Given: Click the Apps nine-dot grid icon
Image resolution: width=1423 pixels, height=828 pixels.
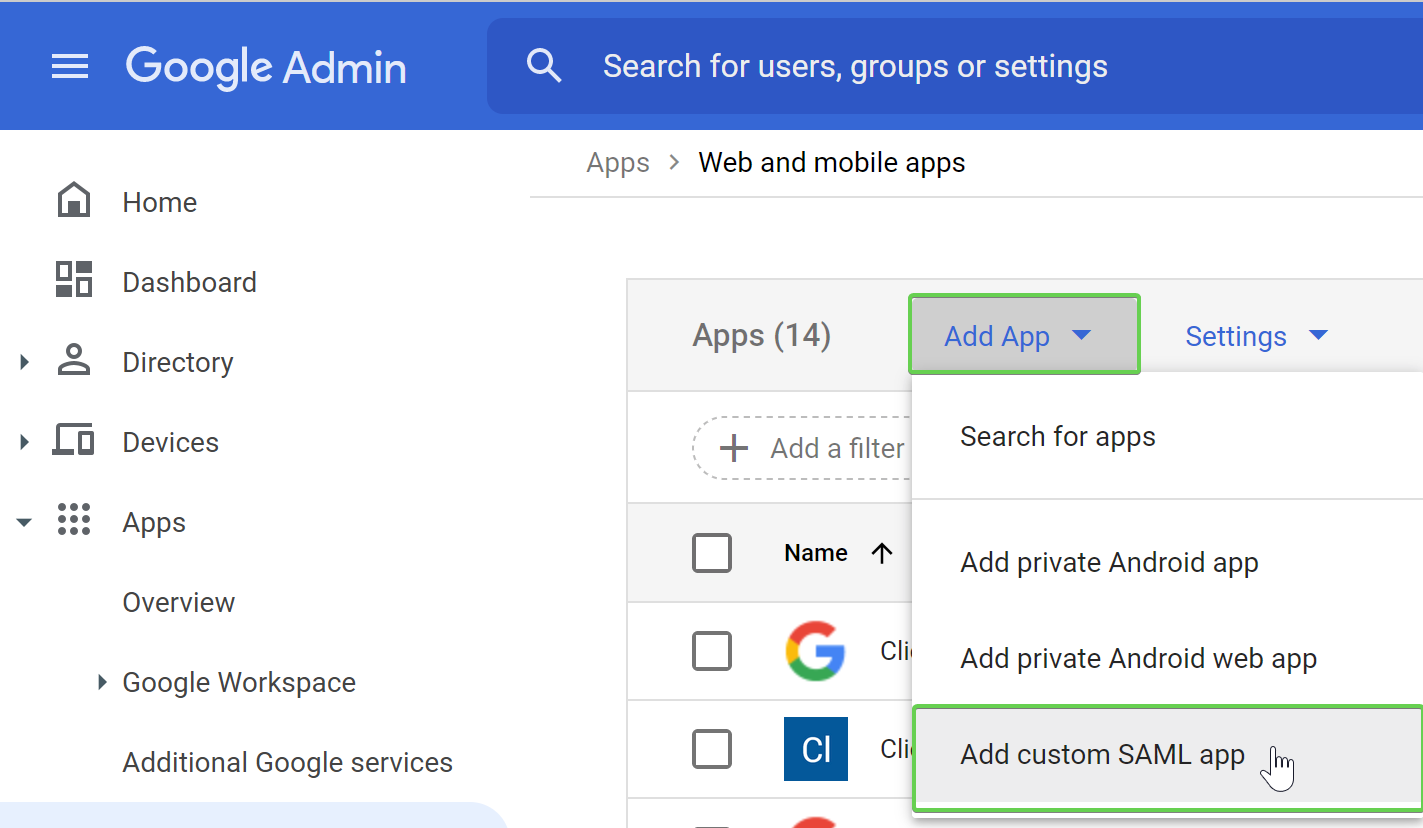Looking at the screenshot, I should (74, 520).
